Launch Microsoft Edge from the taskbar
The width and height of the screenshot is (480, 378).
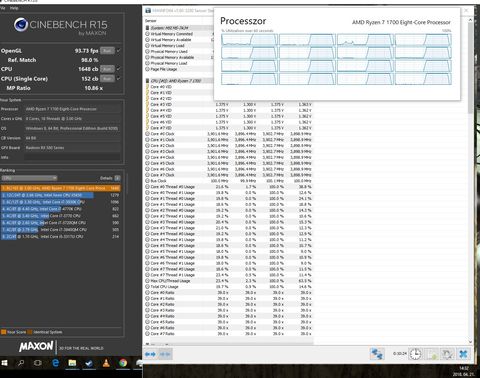point(55,363)
